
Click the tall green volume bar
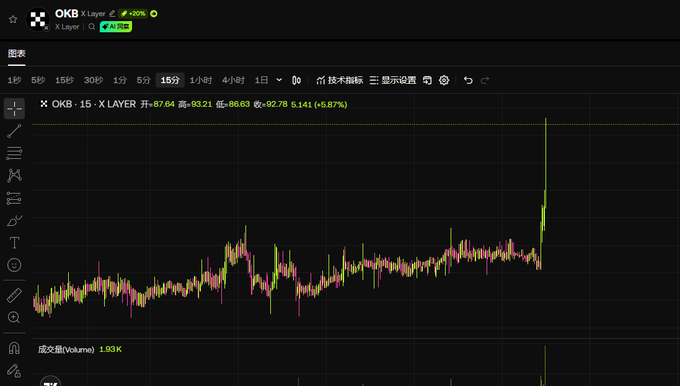[x=545, y=366]
